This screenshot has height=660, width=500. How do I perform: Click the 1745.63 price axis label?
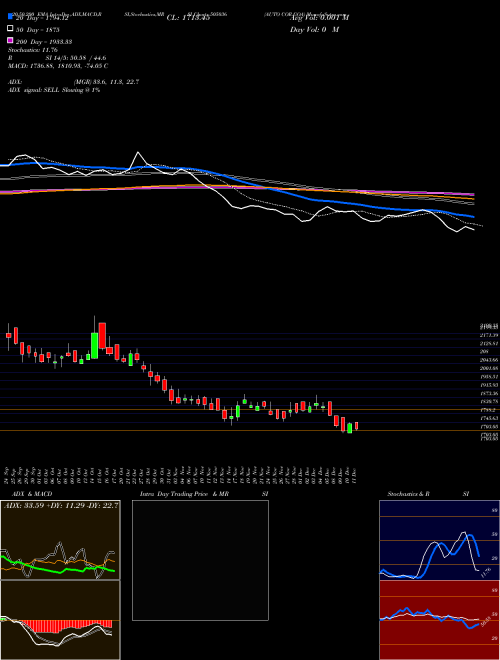(489, 418)
